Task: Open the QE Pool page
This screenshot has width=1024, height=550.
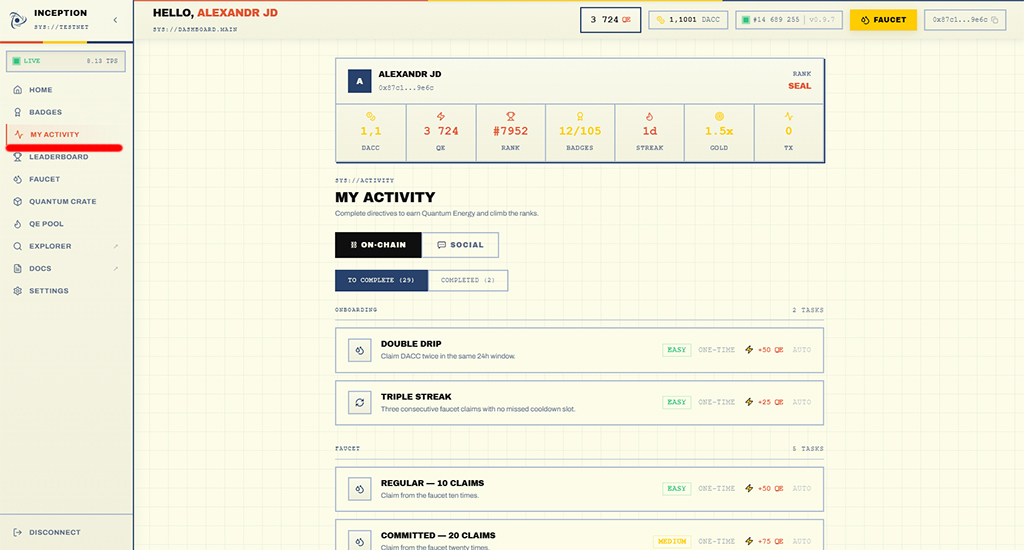Action: tap(46, 224)
